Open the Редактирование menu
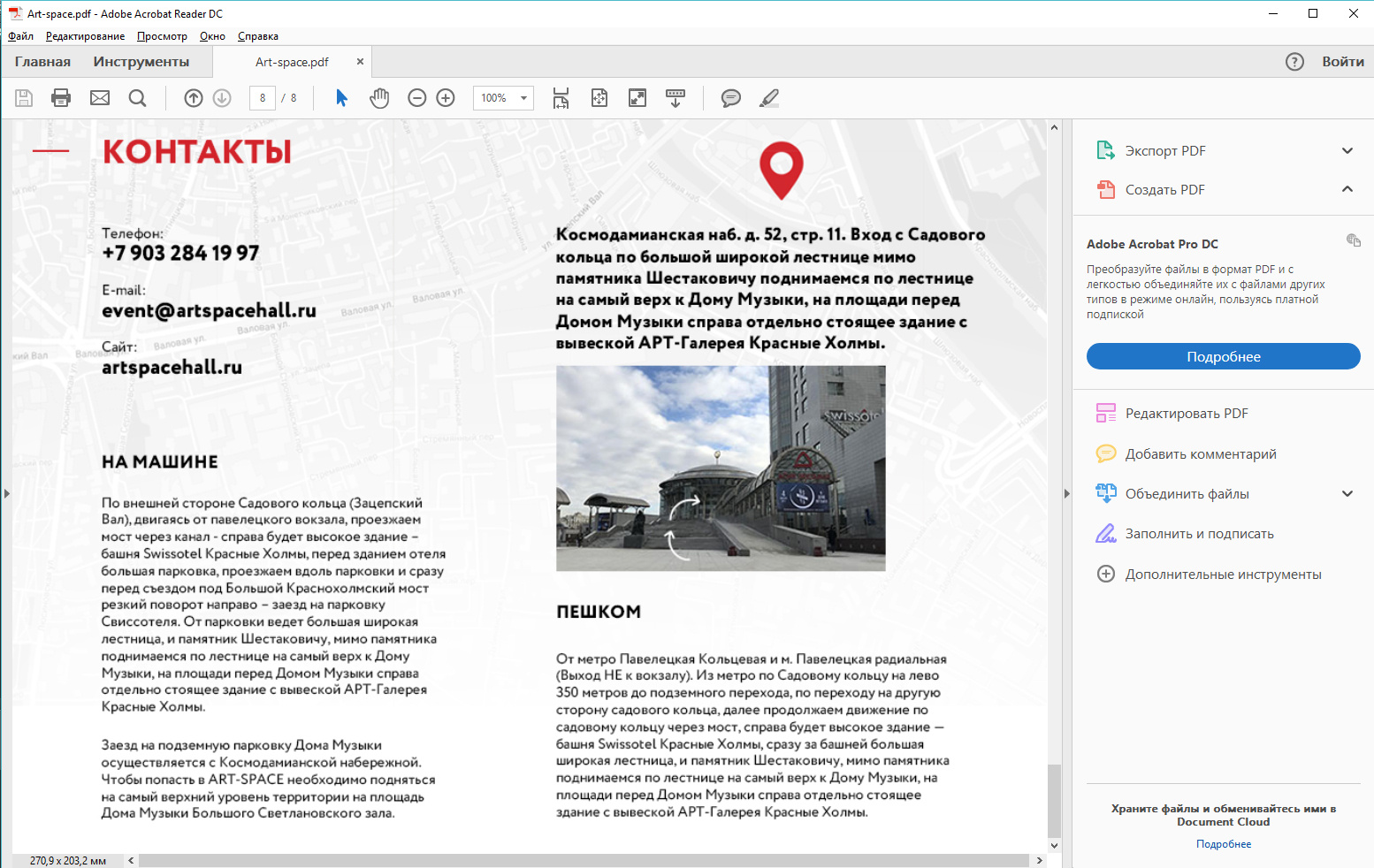The height and width of the screenshot is (868, 1374). 85,36
